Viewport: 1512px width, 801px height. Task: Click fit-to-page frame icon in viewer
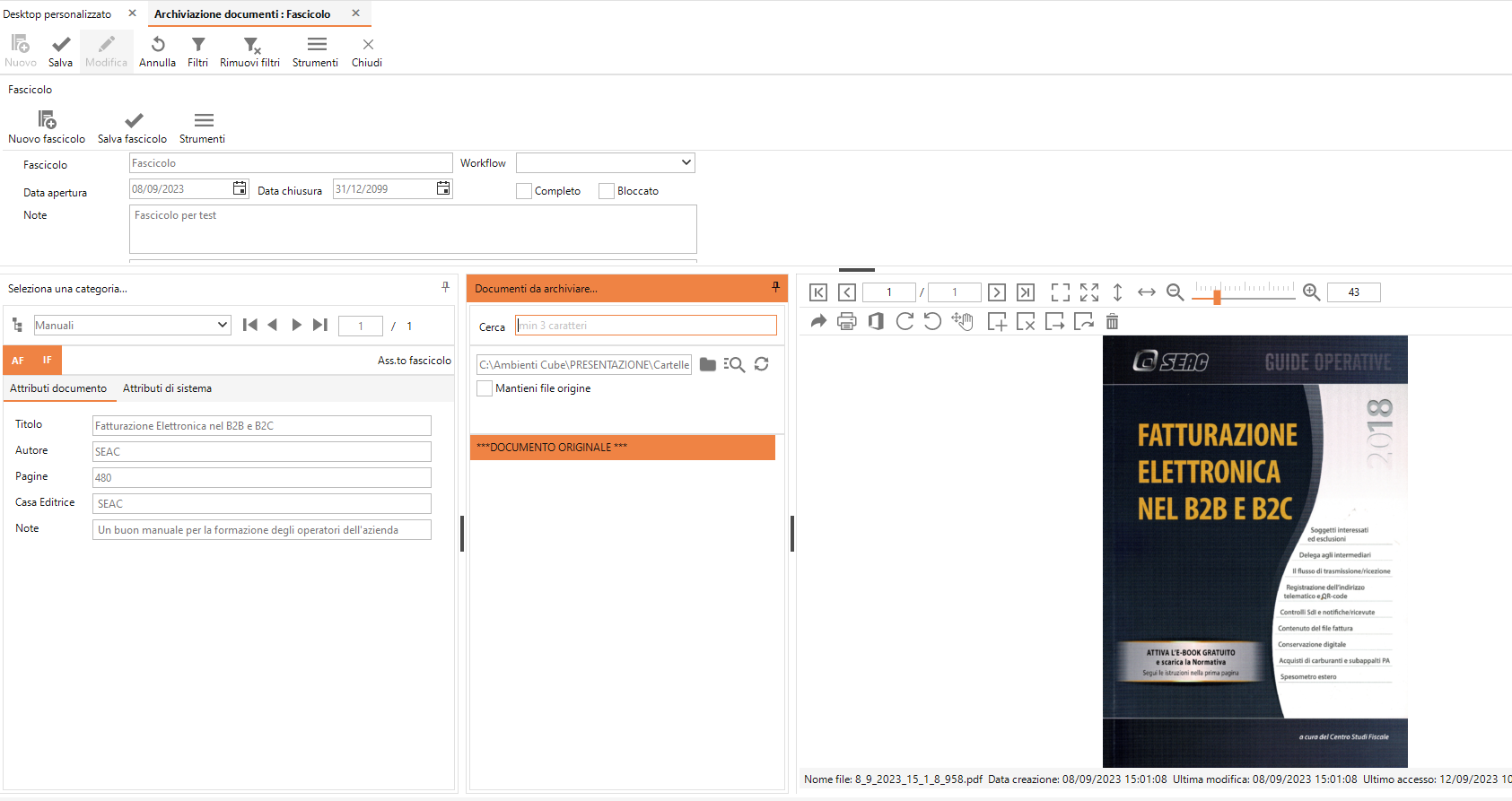(x=1061, y=292)
